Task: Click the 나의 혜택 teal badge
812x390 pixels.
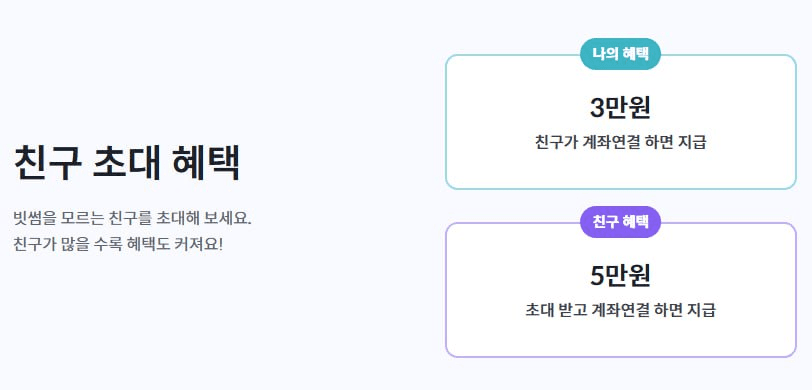Action: point(620,54)
